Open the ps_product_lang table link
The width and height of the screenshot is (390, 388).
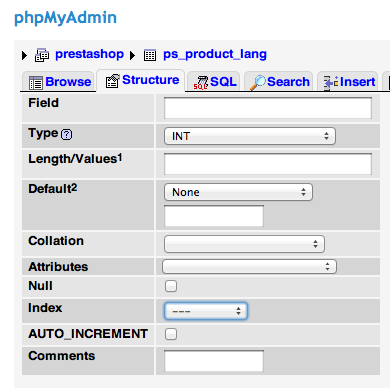(x=215, y=54)
